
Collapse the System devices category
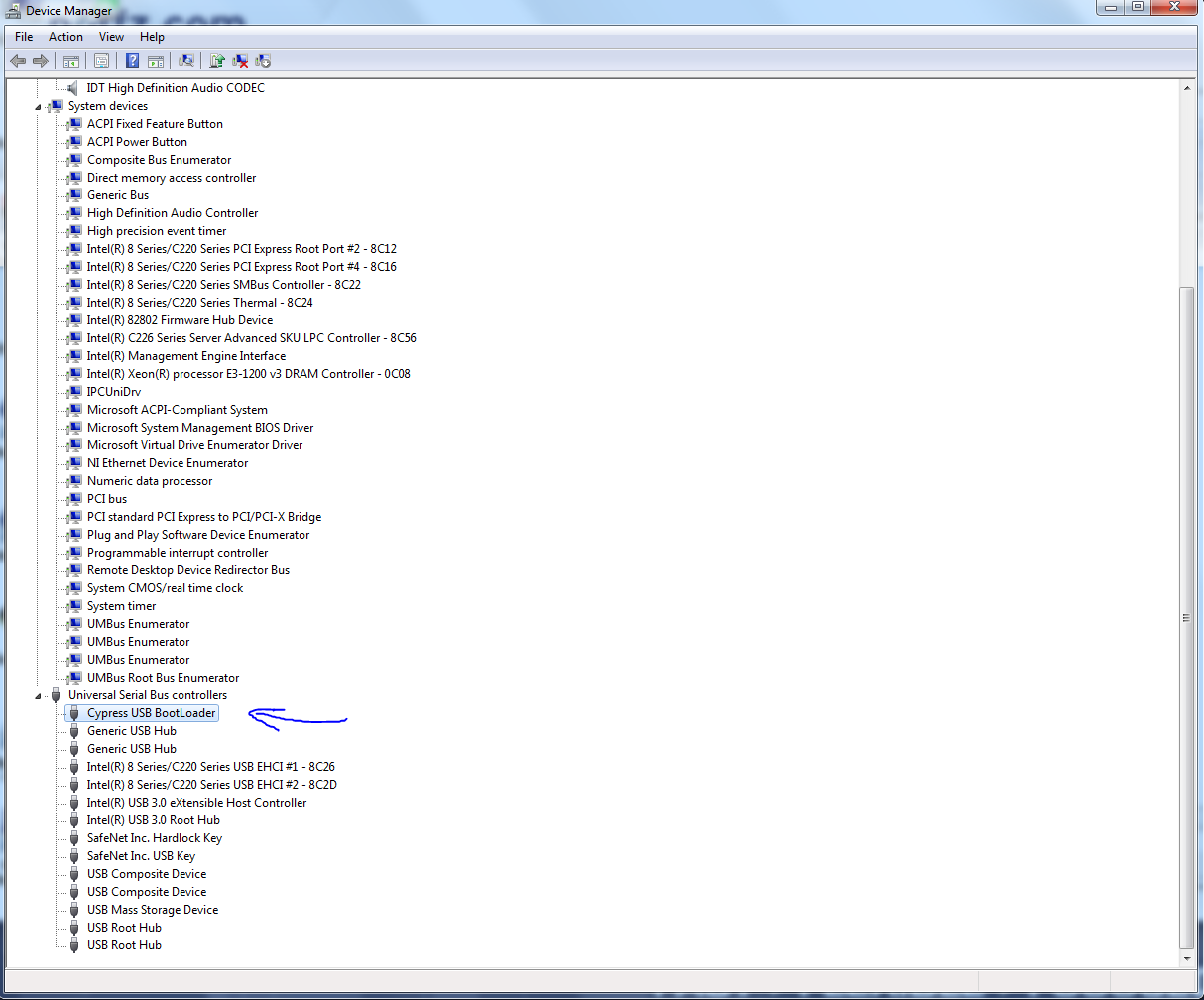click(x=39, y=107)
